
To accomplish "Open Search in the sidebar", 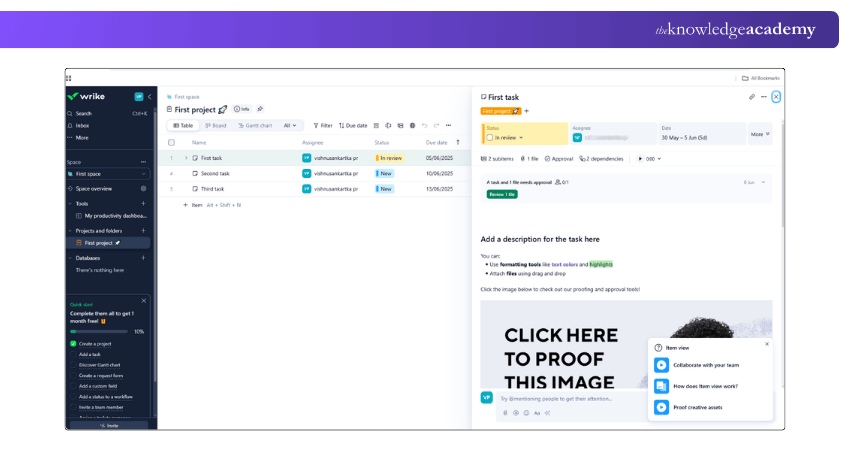I will point(83,113).
